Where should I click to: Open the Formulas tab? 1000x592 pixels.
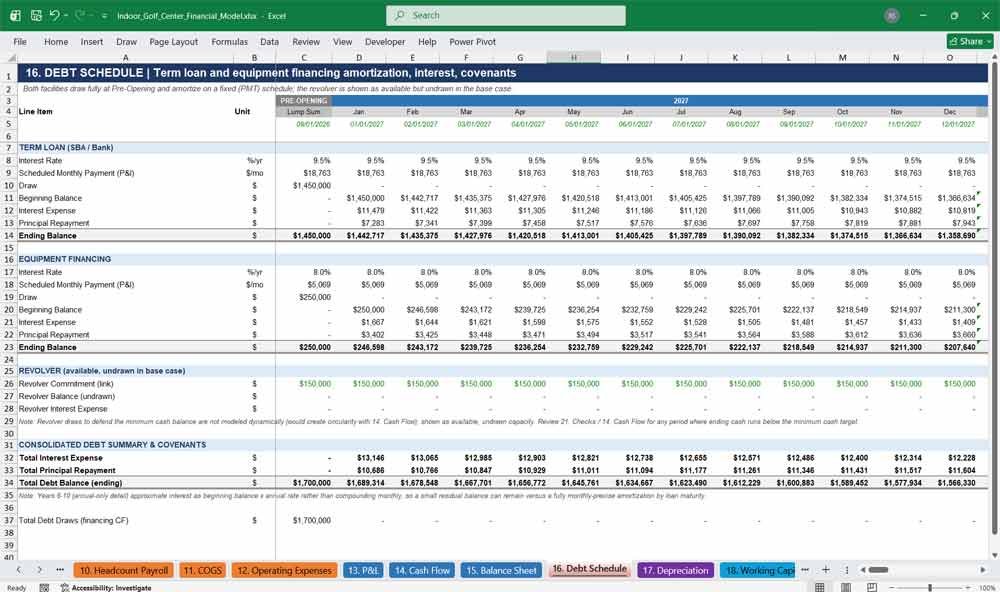(230, 41)
